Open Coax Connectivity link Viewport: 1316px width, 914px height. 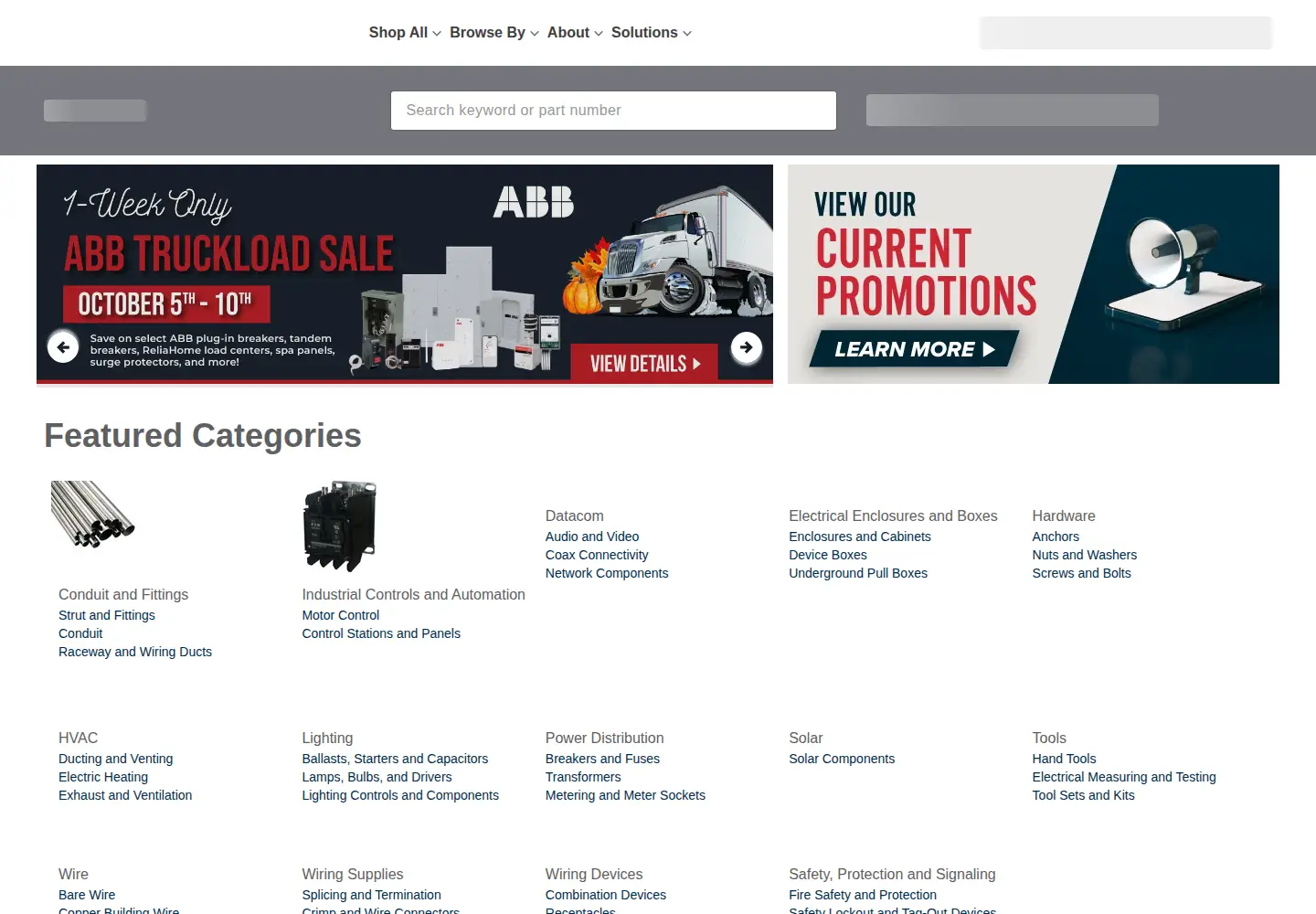(597, 555)
